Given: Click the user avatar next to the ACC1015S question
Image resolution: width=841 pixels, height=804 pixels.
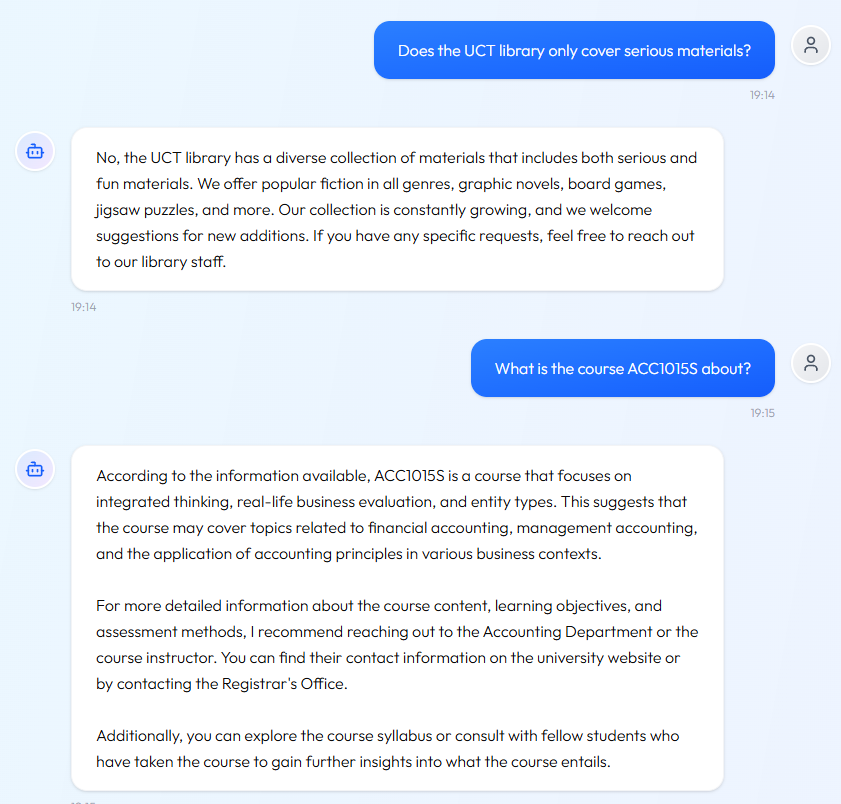Looking at the screenshot, I should (810, 363).
